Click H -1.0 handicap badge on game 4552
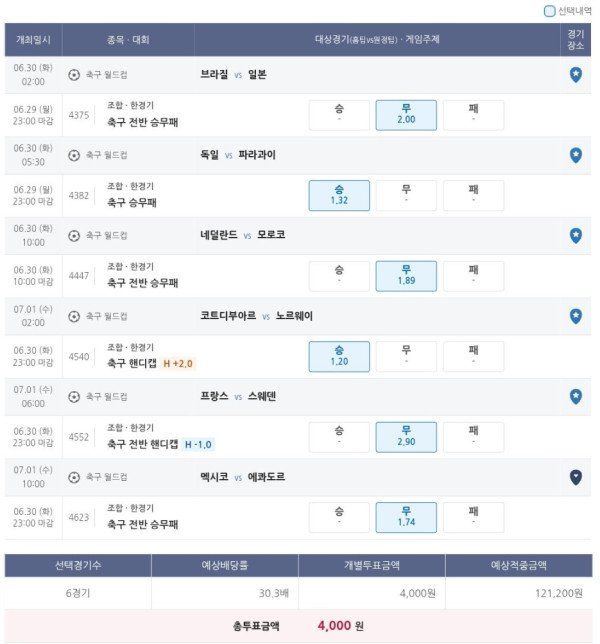This screenshot has height=644, width=600. (198, 444)
